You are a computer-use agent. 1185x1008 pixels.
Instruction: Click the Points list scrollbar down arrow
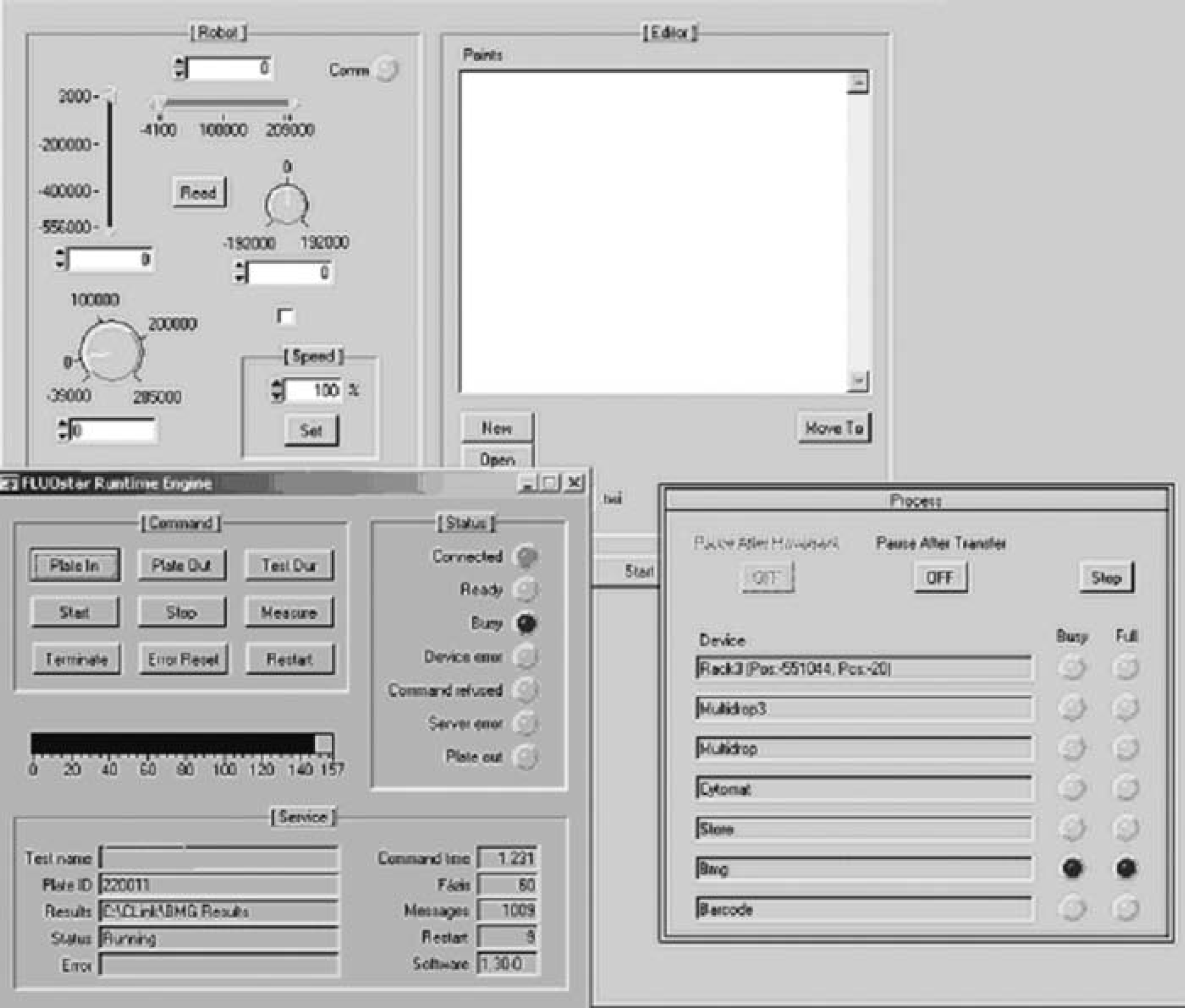pos(857,379)
